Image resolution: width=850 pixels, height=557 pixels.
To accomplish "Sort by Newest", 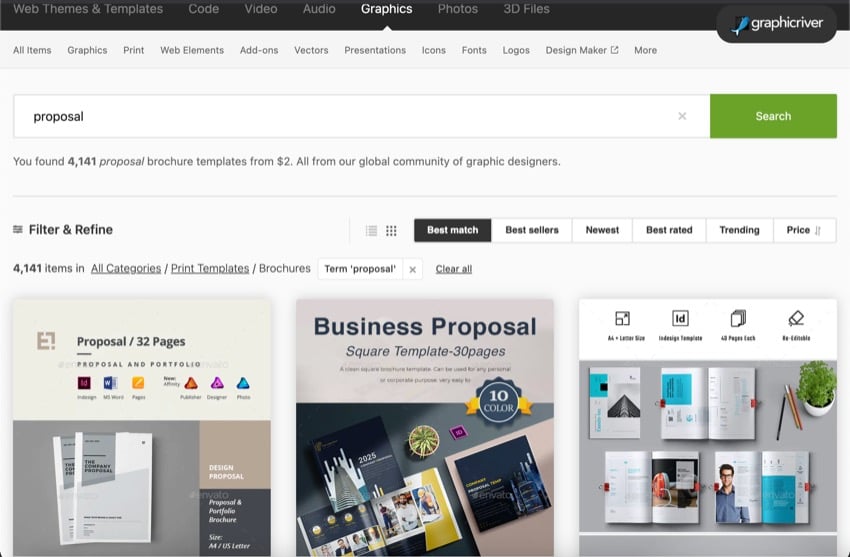I will (602, 230).
